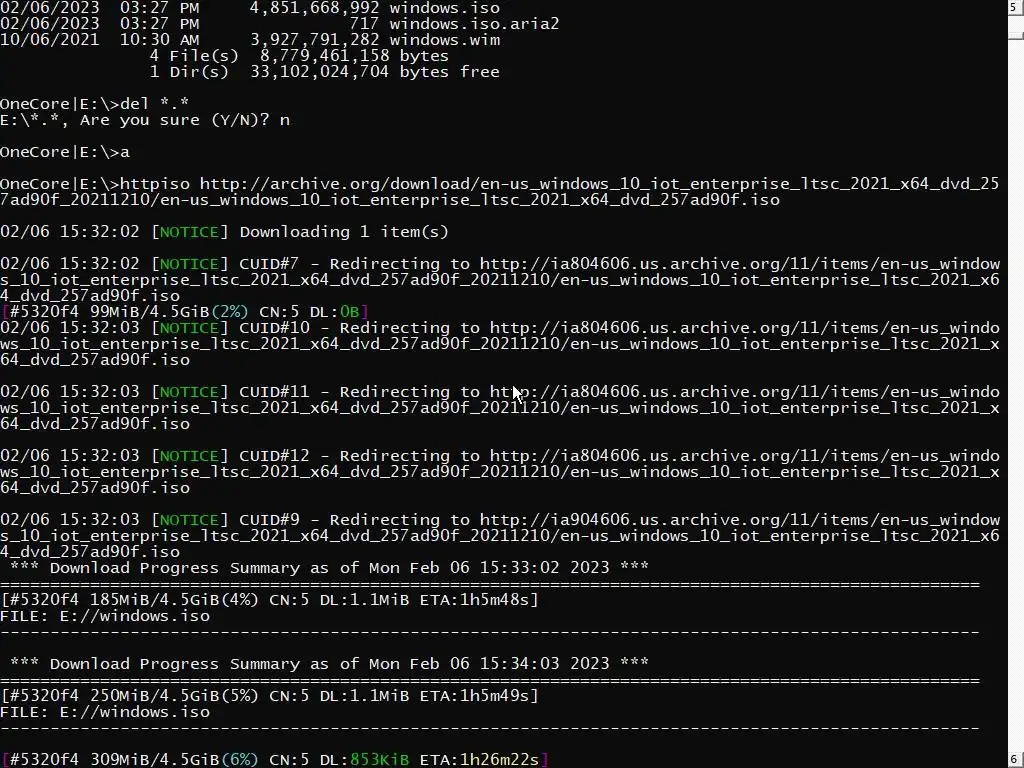
Task: Click the 250MiB/4.5GiB(5%) progress text
Action: [174, 696]
